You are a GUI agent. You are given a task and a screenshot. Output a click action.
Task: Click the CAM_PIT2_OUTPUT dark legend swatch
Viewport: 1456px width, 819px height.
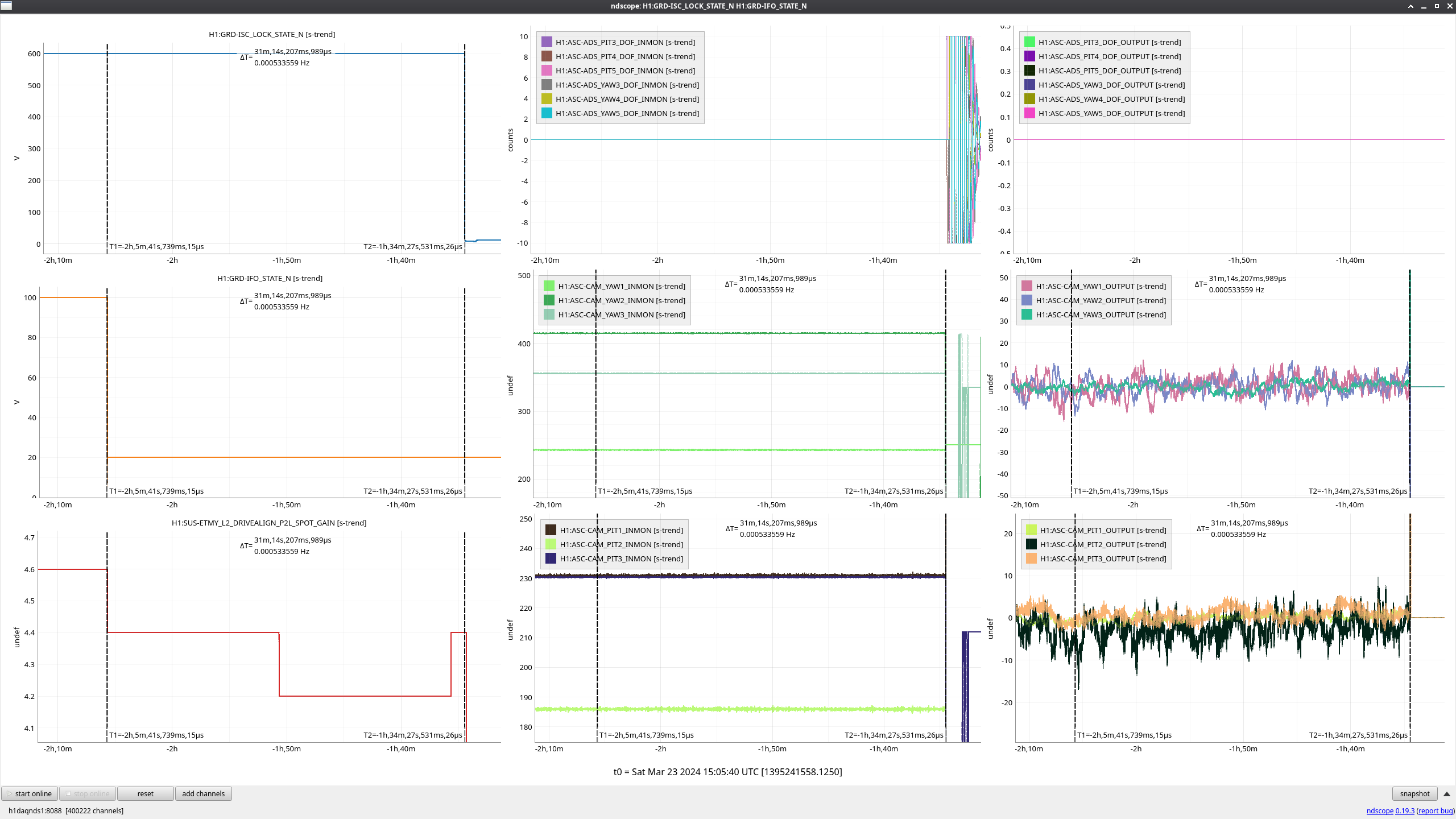[1031, 544]
